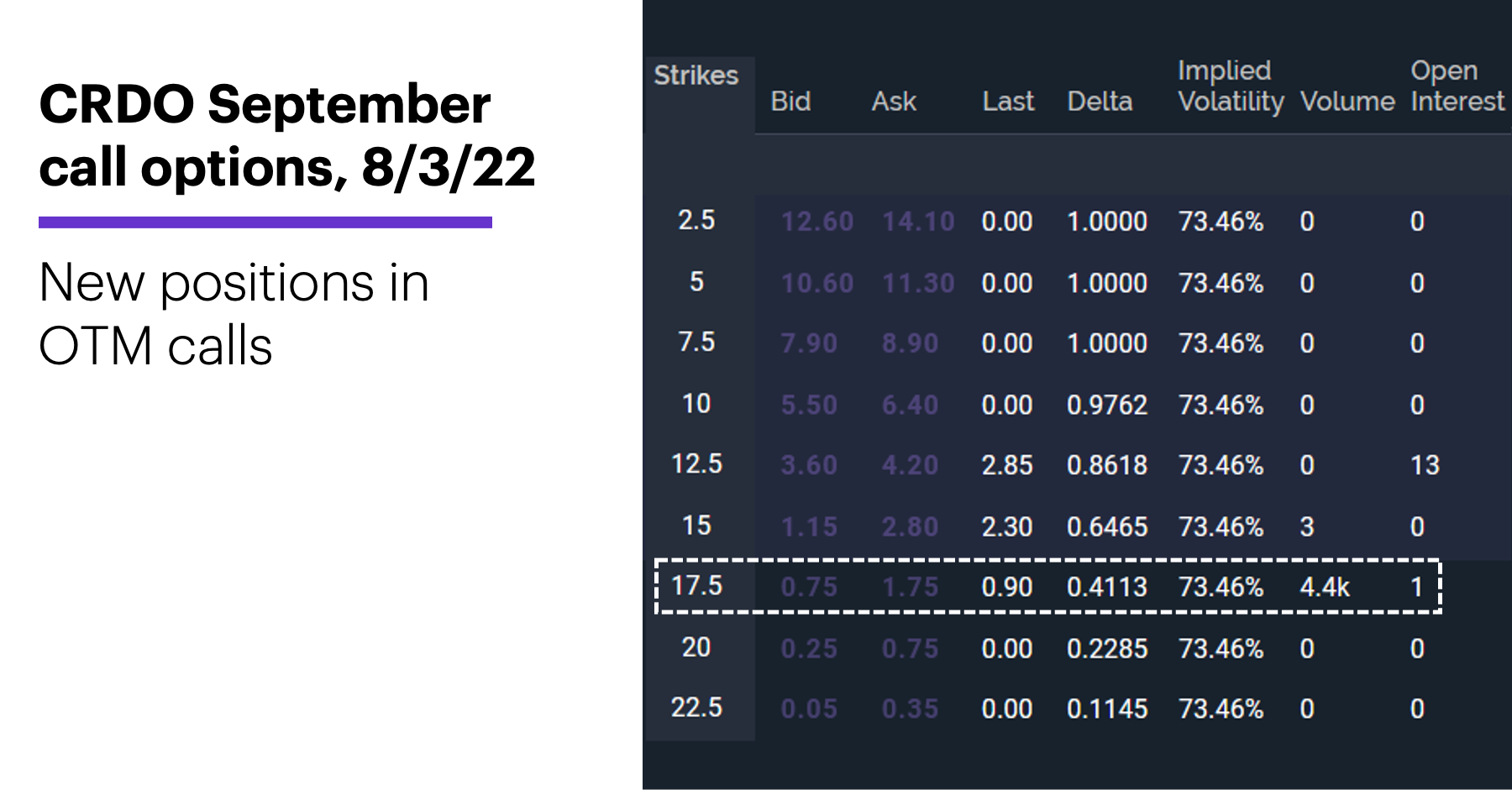Click the Implied Volatility column header
The width and height of the screenshot is (1512, 790).
pyautogui.click(x=1231, y=86)
